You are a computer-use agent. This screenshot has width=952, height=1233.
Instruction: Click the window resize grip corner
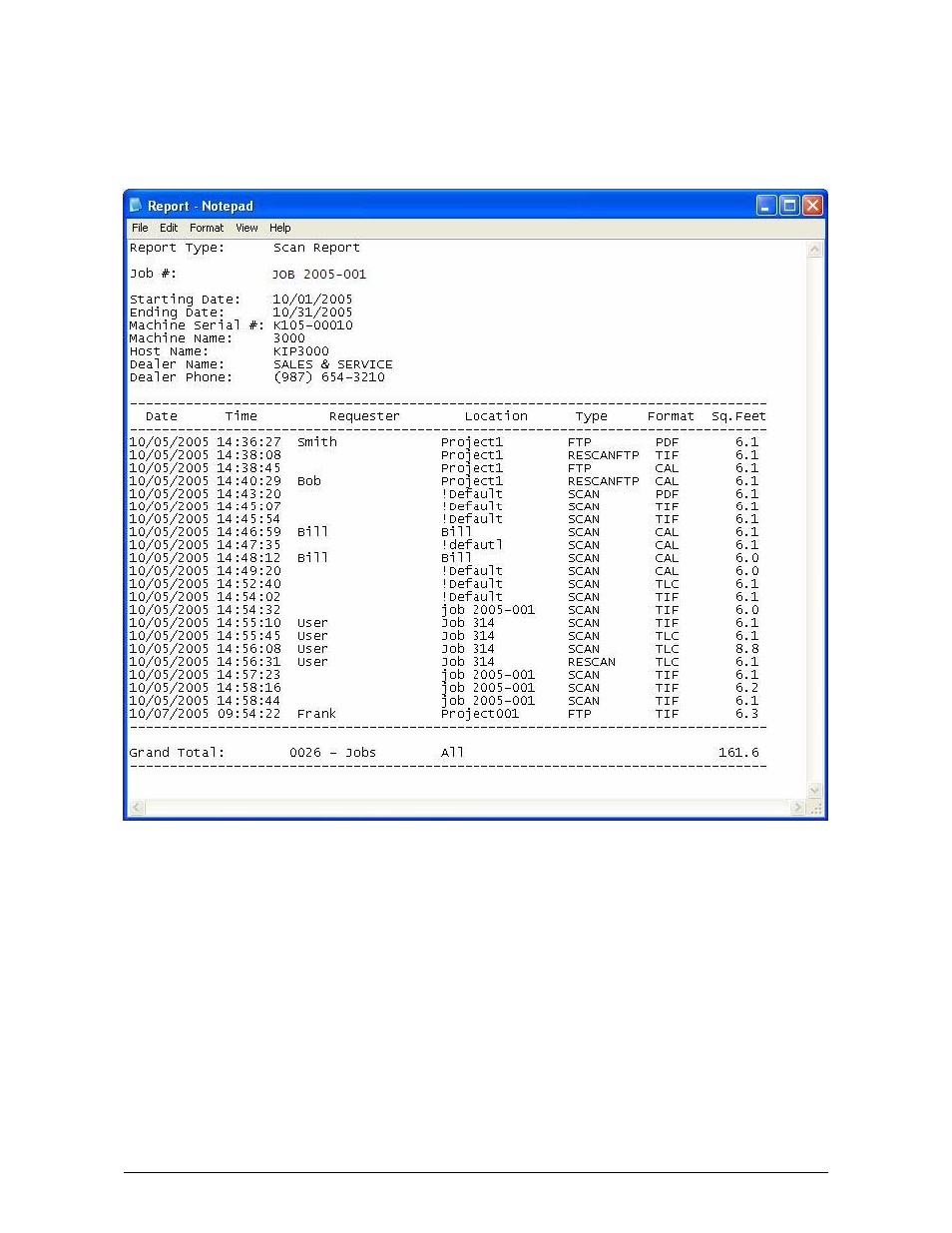coord(815,808)
